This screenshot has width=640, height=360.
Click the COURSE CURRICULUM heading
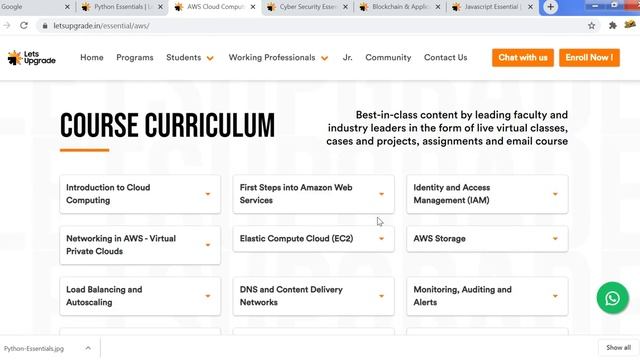click(x=167, y=125)
